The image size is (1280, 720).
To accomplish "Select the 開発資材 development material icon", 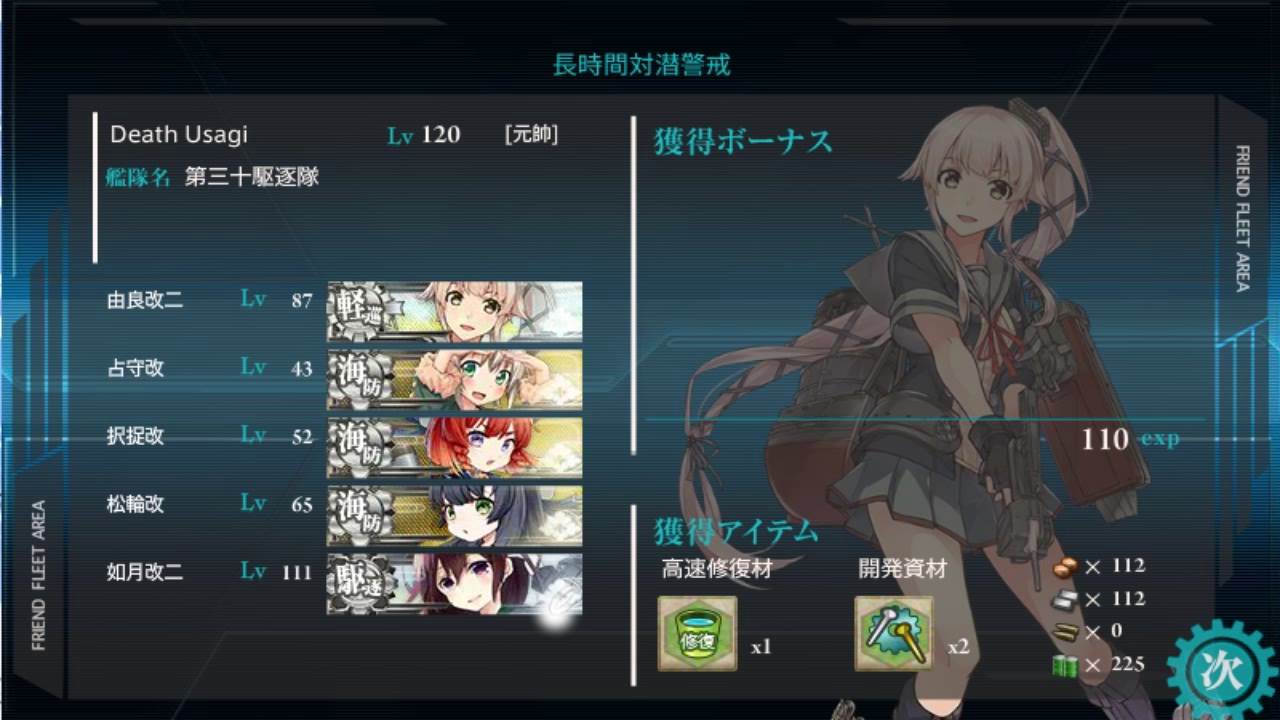I will [x=894, y=633].
